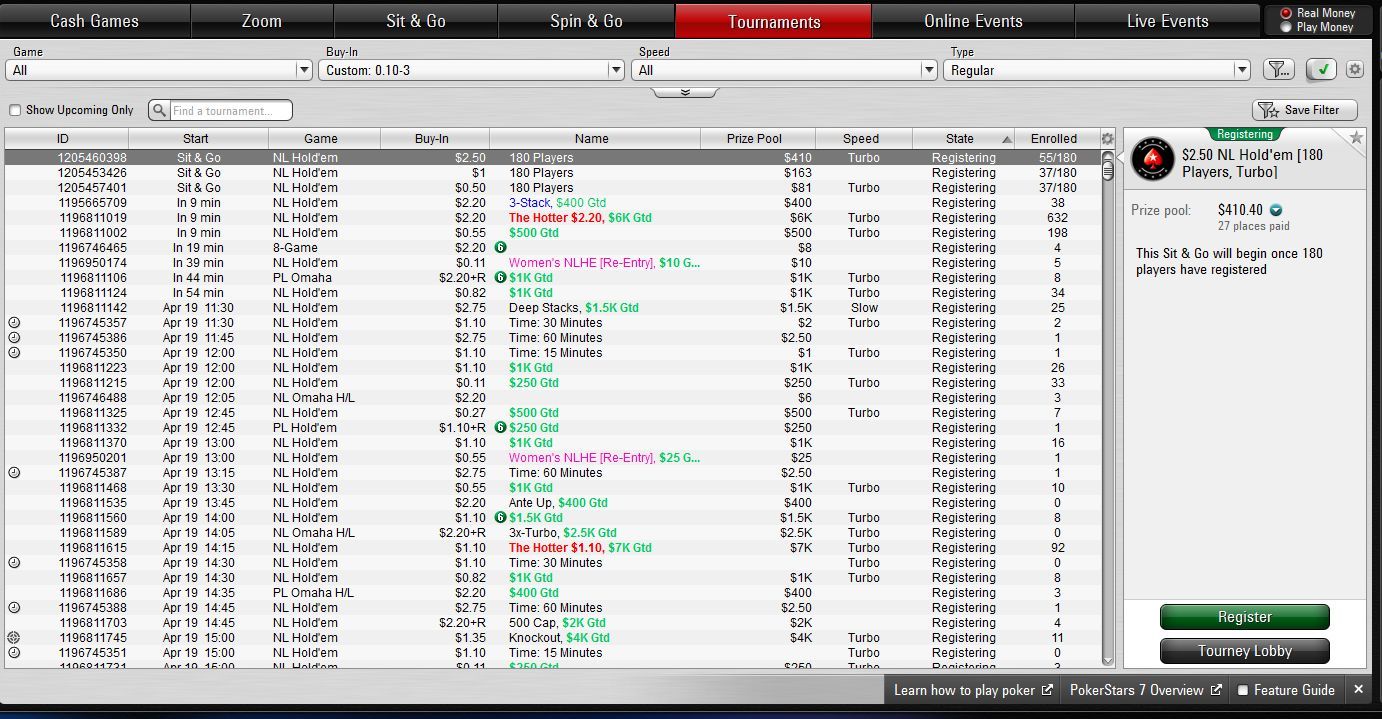Toggle the Feature Guide checkbox
Viewport: 1382px width, 719px height.
tap(1243, 690)
